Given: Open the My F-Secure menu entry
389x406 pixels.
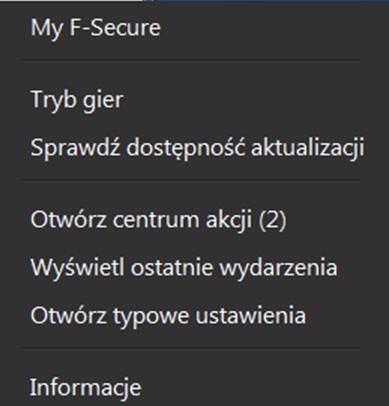Looking at the screenshot, I should [x=96, y=28].
